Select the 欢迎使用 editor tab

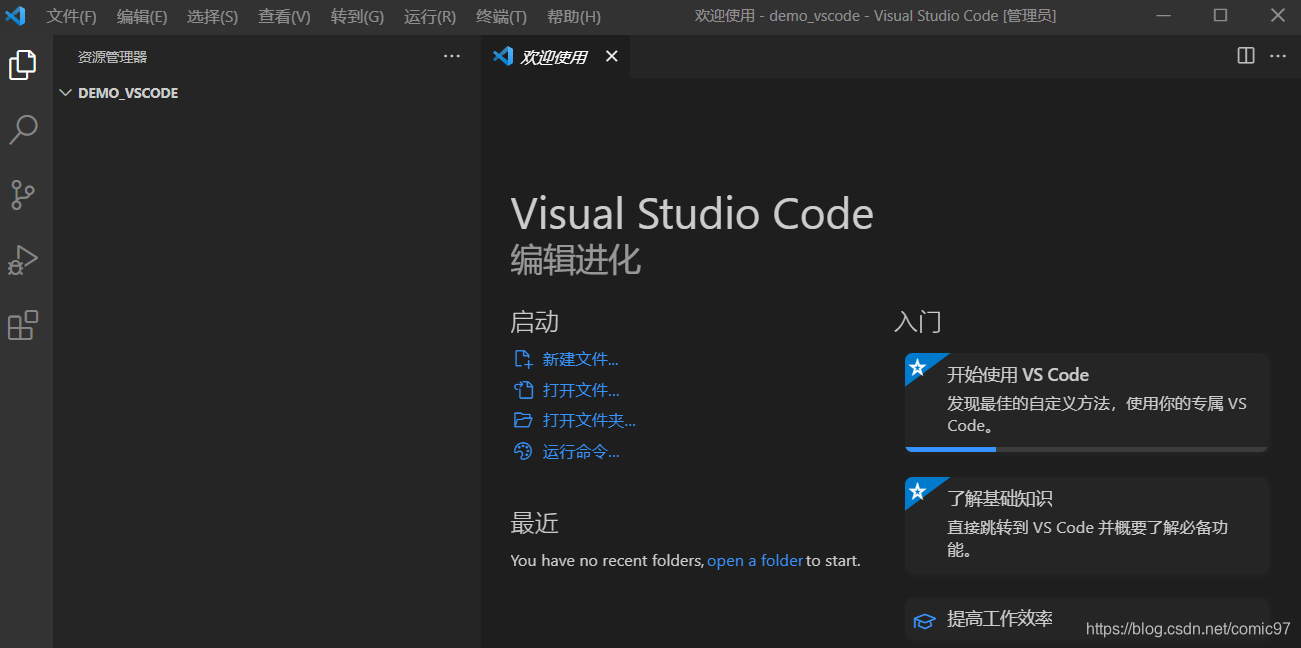tap(556, 56)
